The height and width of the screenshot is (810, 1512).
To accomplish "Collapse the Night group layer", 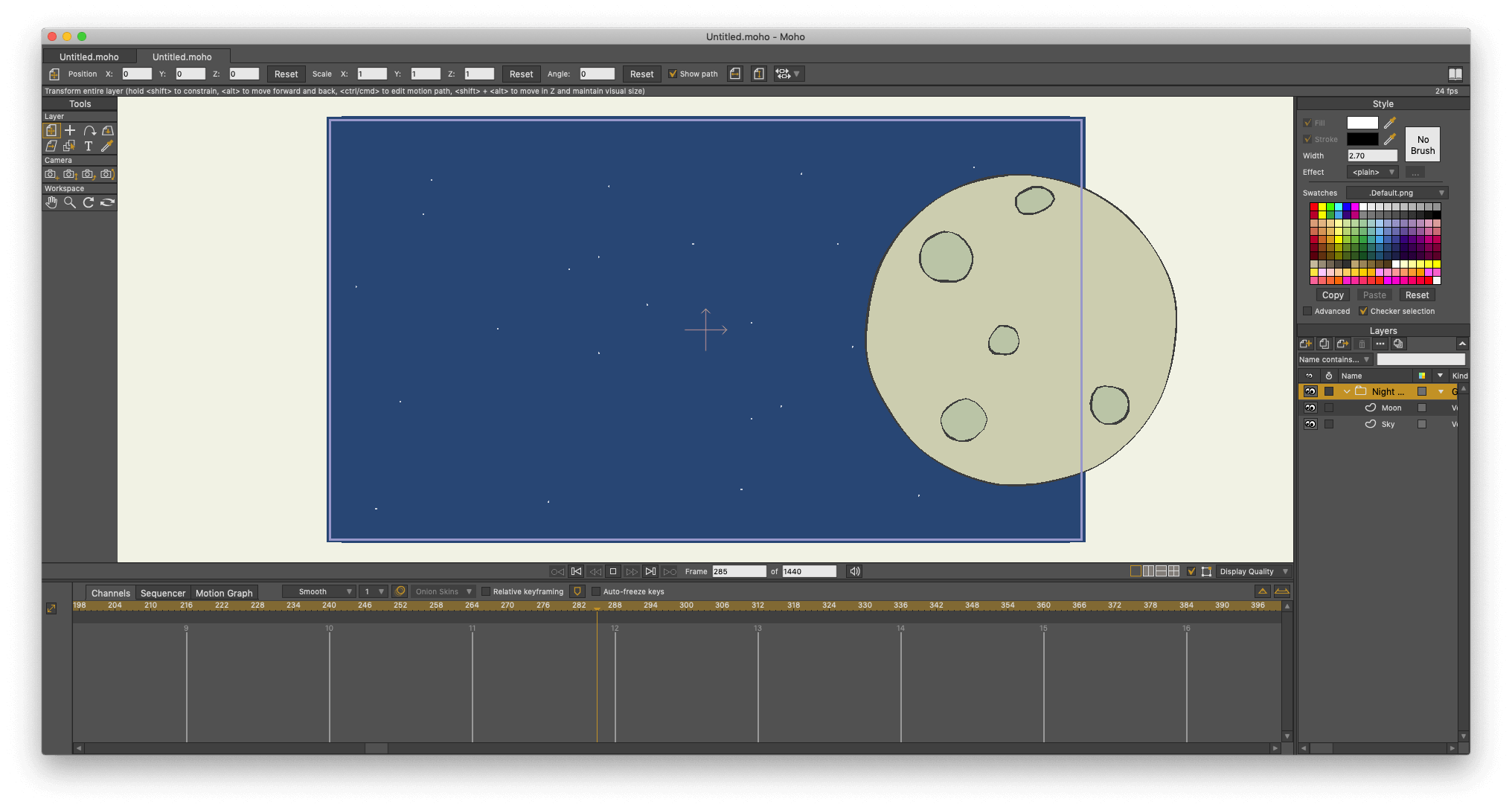I will (x=1347, y=391).
